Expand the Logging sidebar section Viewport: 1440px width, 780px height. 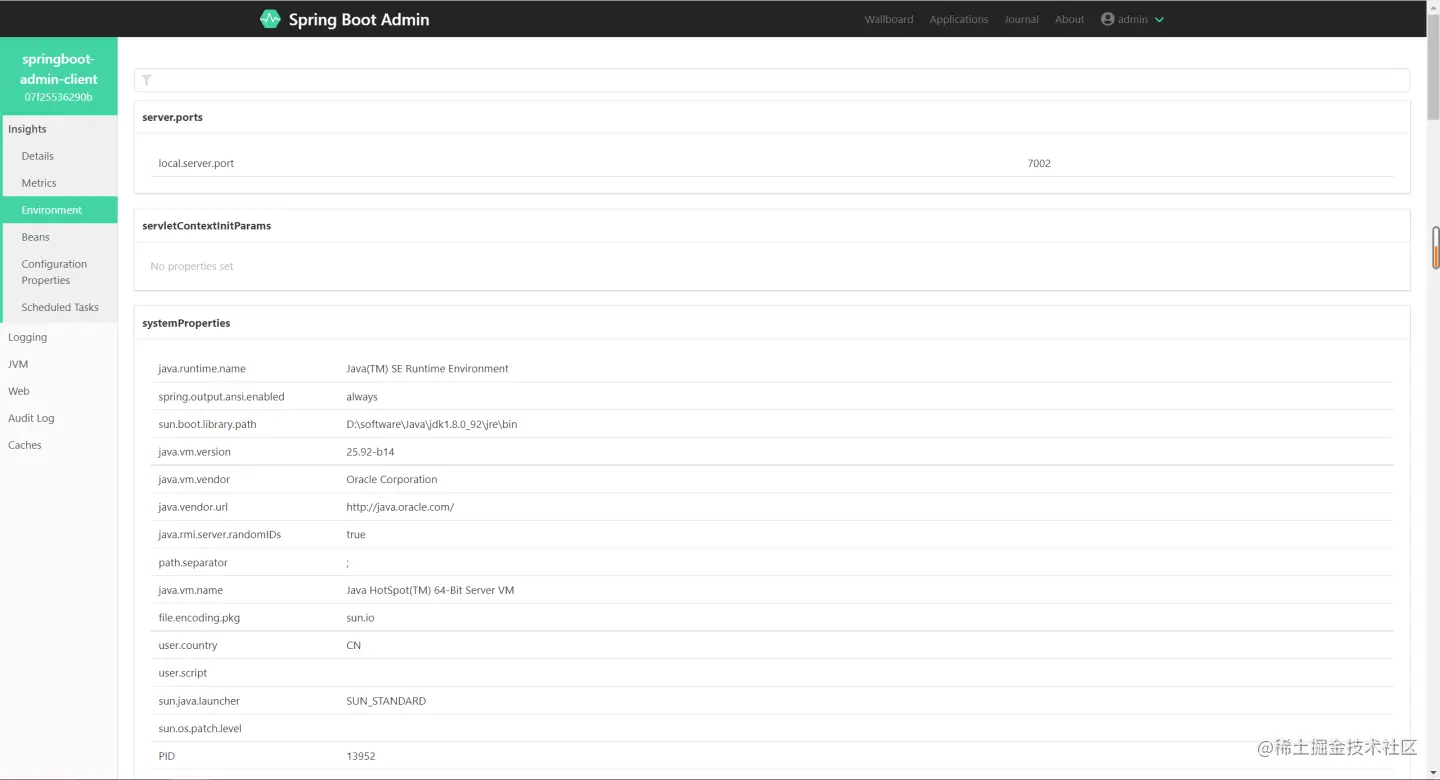27,337
